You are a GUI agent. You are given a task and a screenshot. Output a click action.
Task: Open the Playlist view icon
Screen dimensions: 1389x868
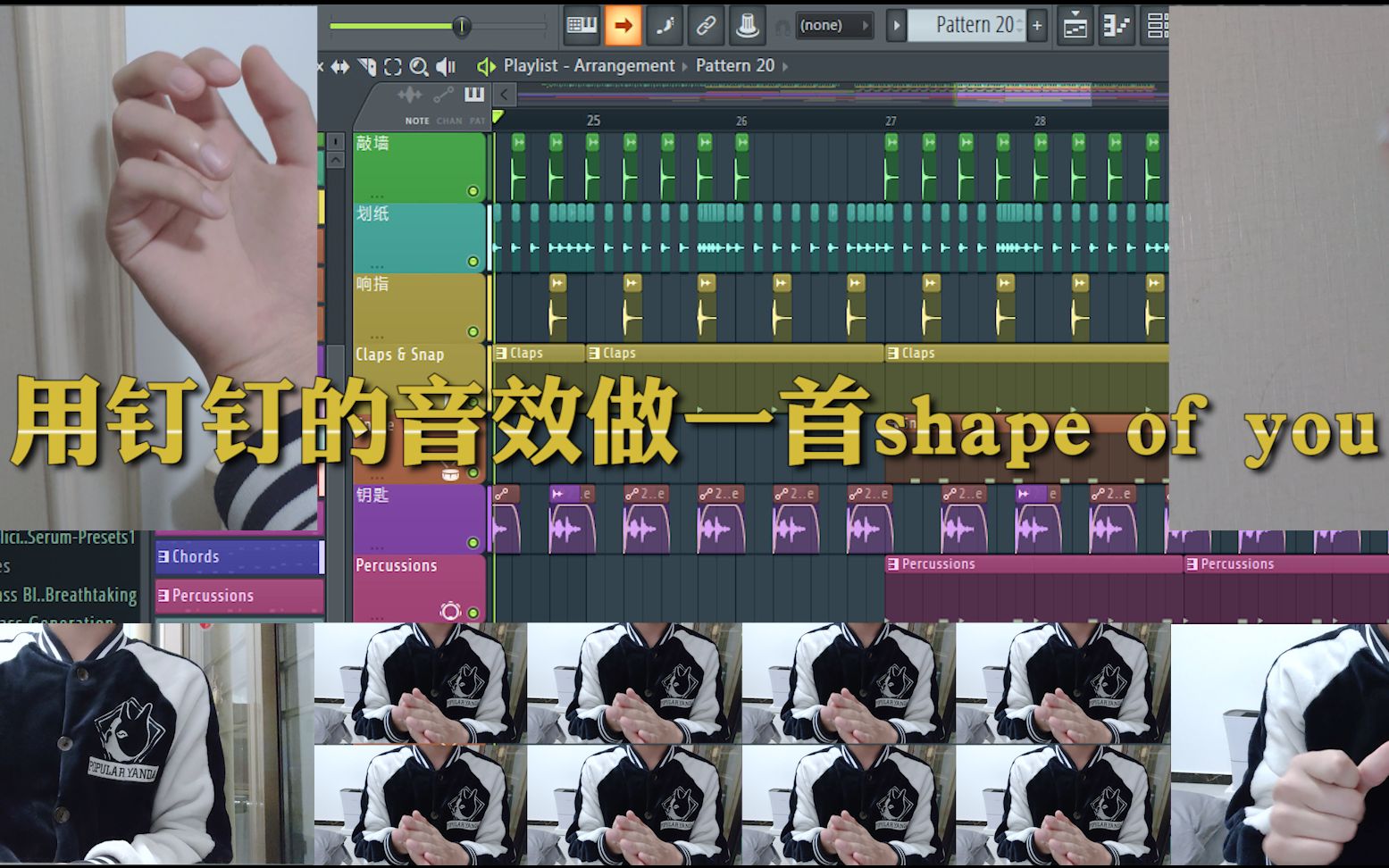(x=1075, y=25)
